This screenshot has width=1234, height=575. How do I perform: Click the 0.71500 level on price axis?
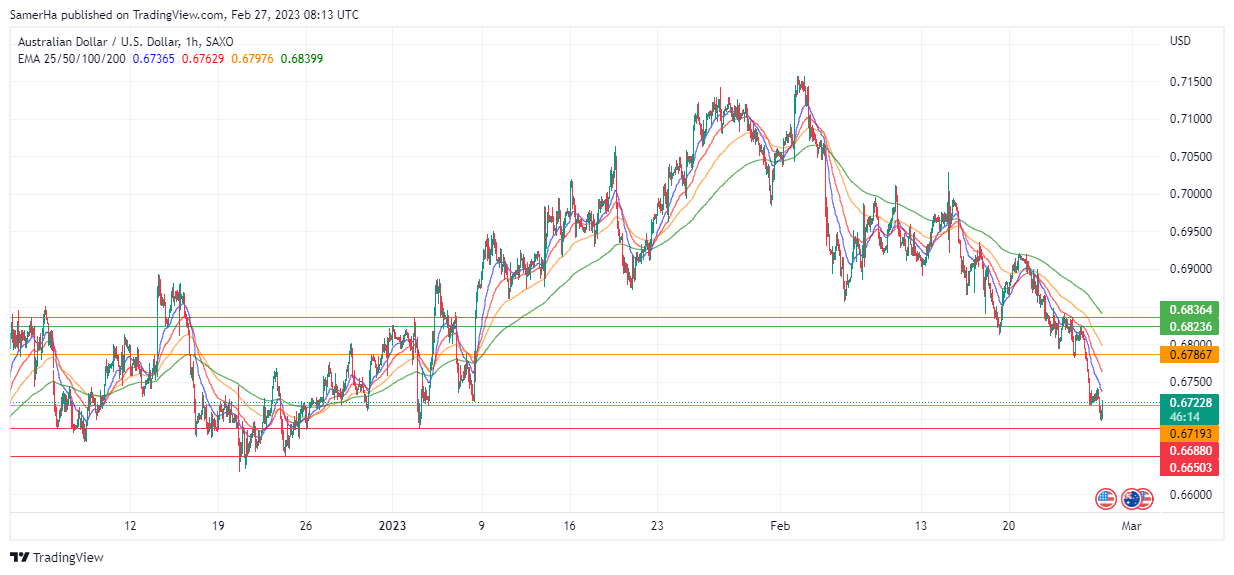[1190, 81]
